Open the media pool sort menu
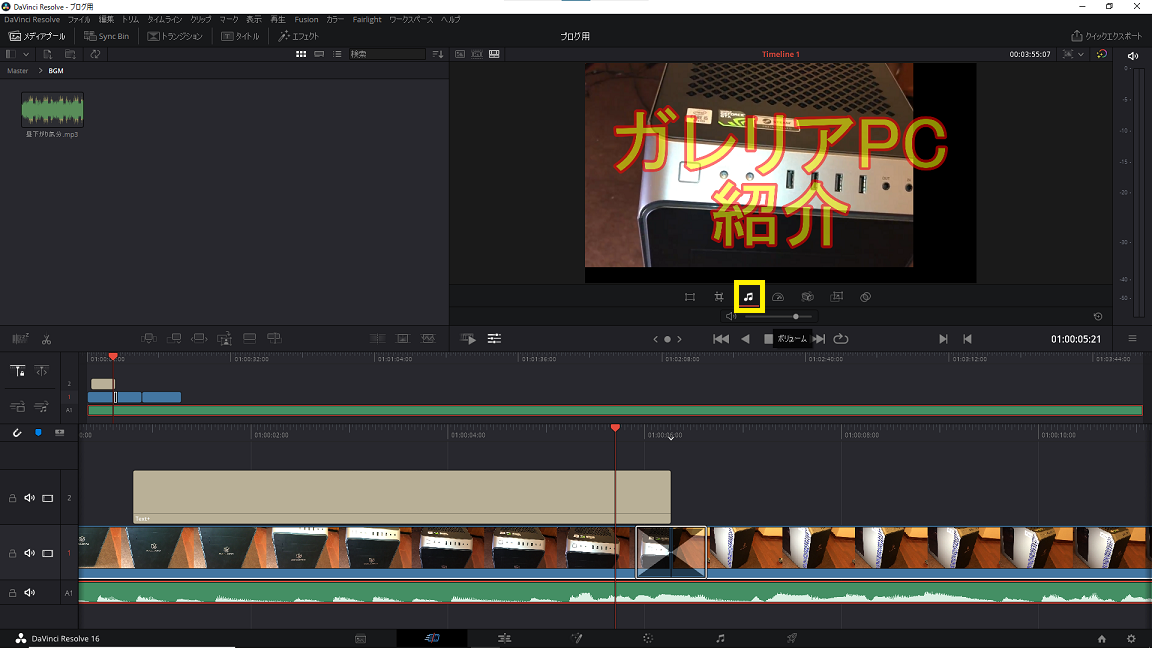Viewport: 1152px width, 648px height. click(x=438, y=54)
